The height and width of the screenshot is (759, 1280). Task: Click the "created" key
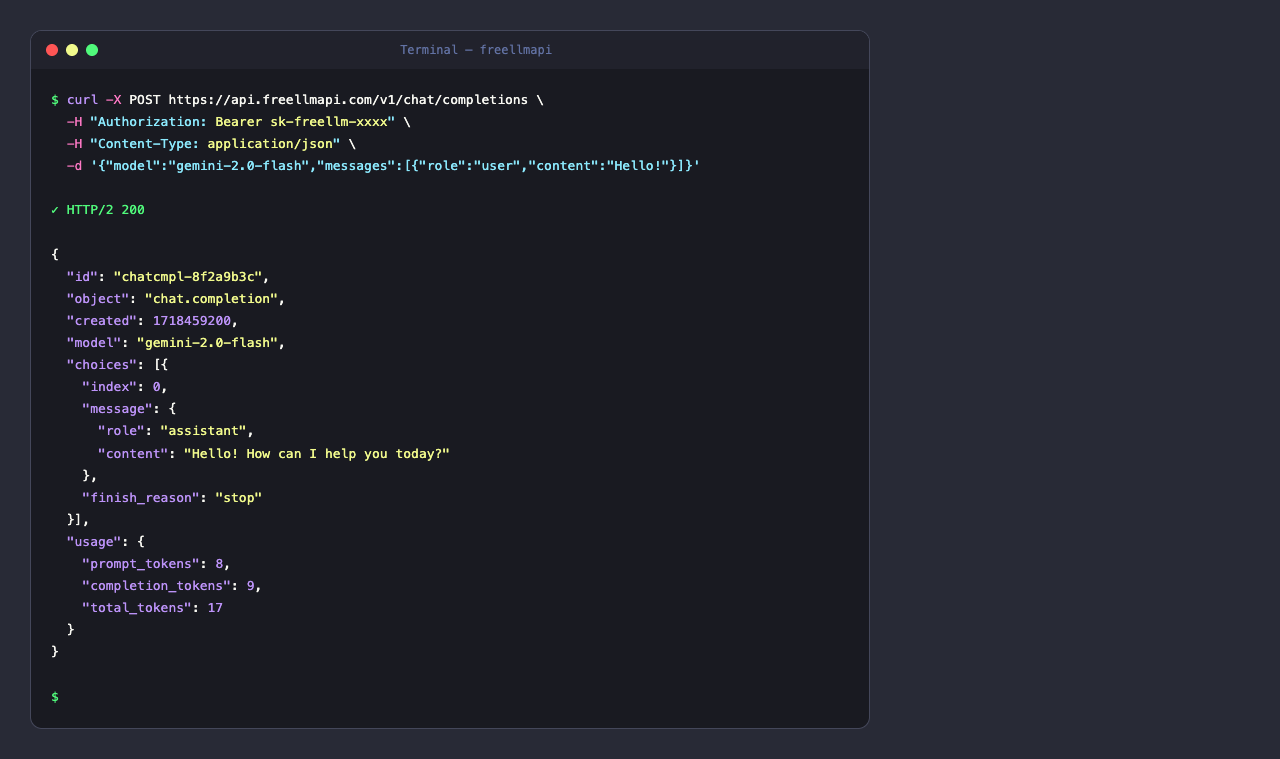click(x=102, y=321)
